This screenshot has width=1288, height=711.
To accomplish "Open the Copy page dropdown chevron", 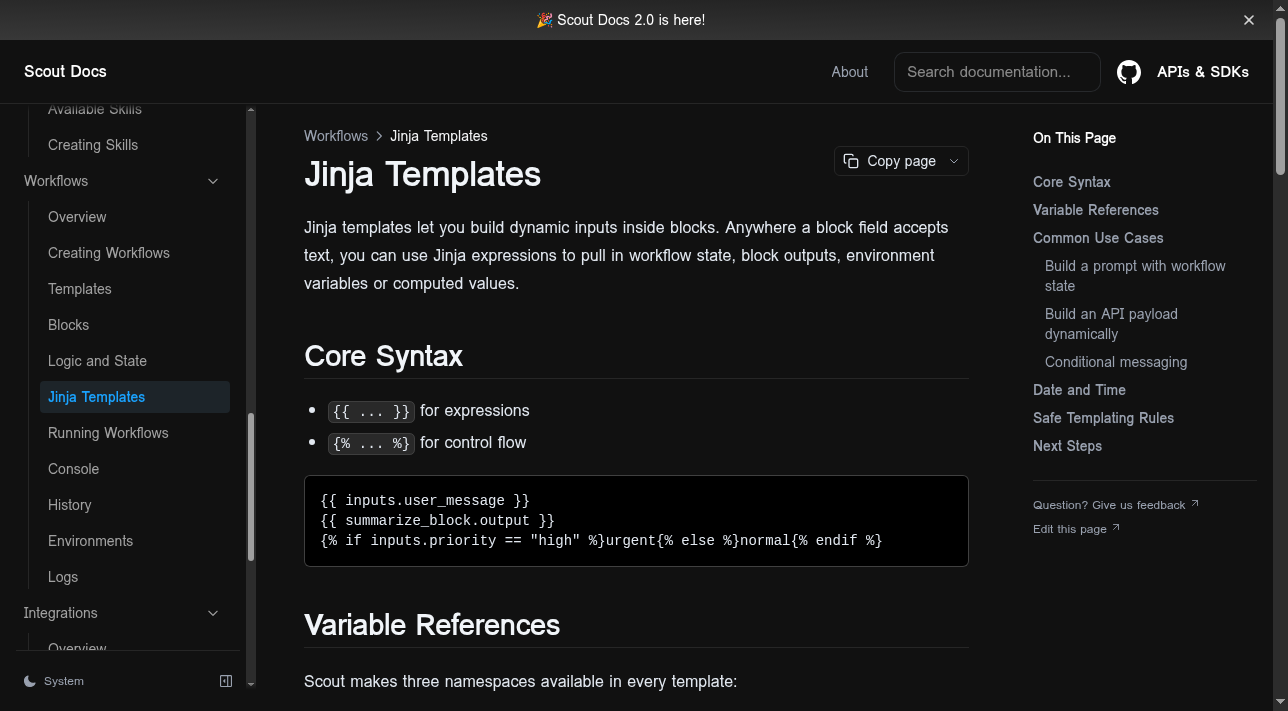I will pos(954,161).
